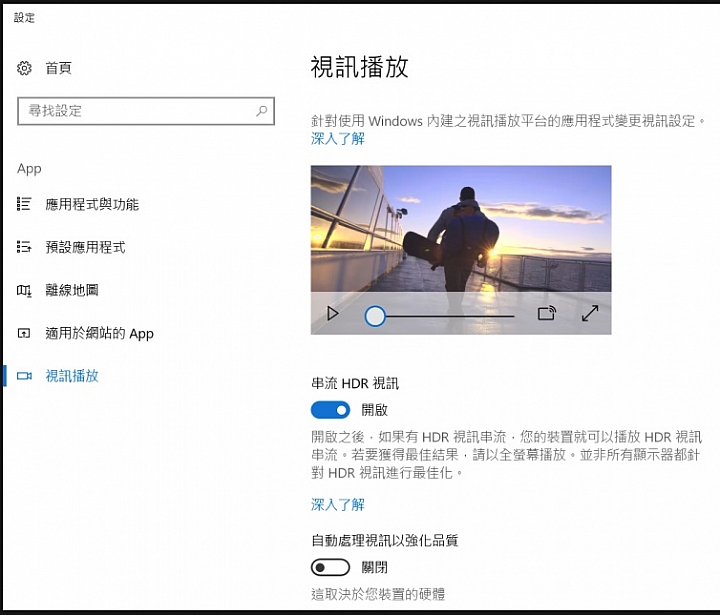Click the Video playback camera icon
The height and width of the screenshot is (615, 720).
tap(24, 376)
